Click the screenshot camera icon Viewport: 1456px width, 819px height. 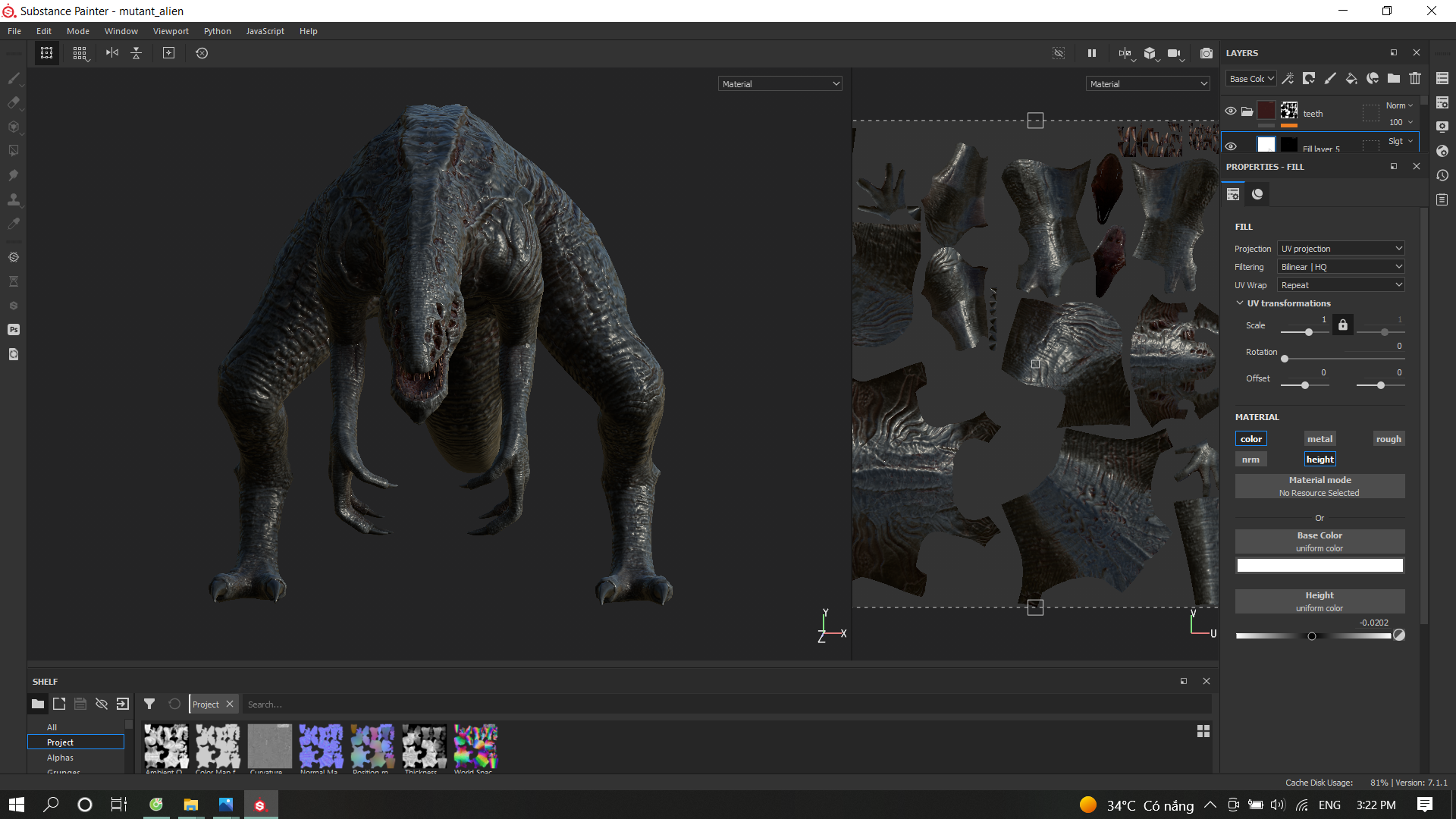(x=1207, y=53)
